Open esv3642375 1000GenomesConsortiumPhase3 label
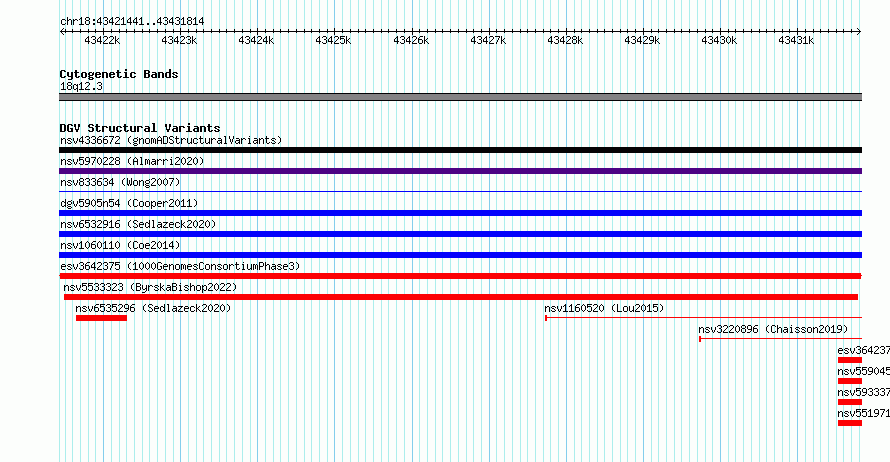The image size is (890, 462). (x=180, y=266)
